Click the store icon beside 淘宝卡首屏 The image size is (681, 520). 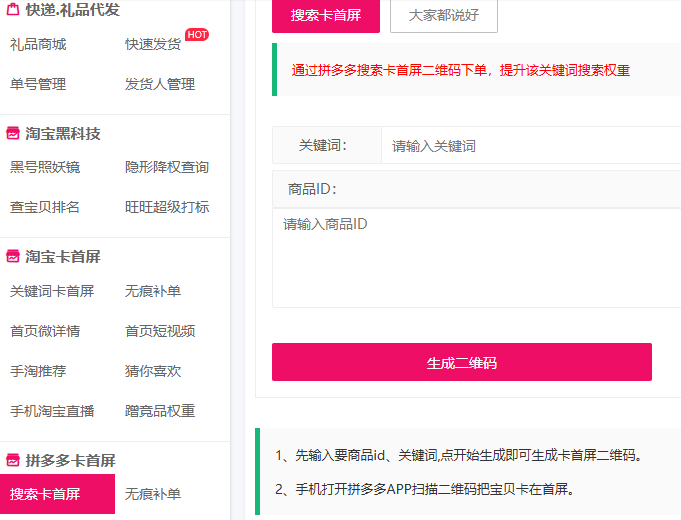(x=13, y=256)
